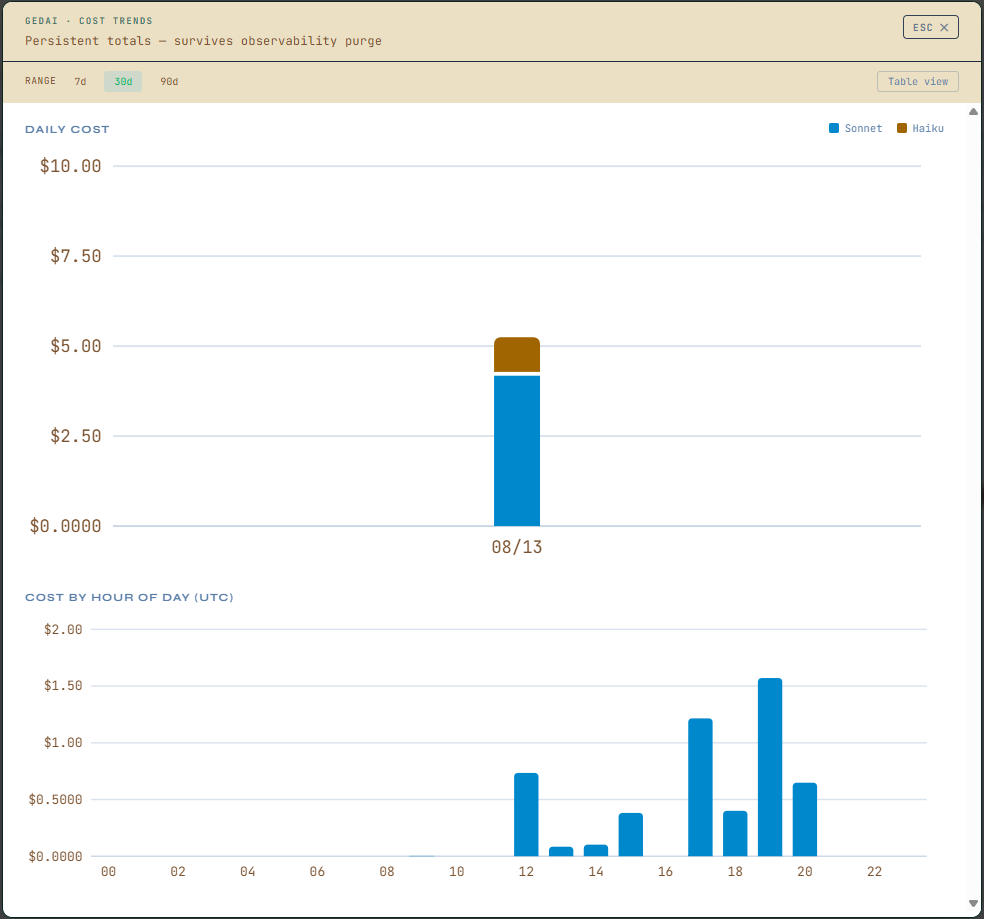
Task: Click the Sonnet segment of the 08/13 bar
Action: [x=516, y=451]
